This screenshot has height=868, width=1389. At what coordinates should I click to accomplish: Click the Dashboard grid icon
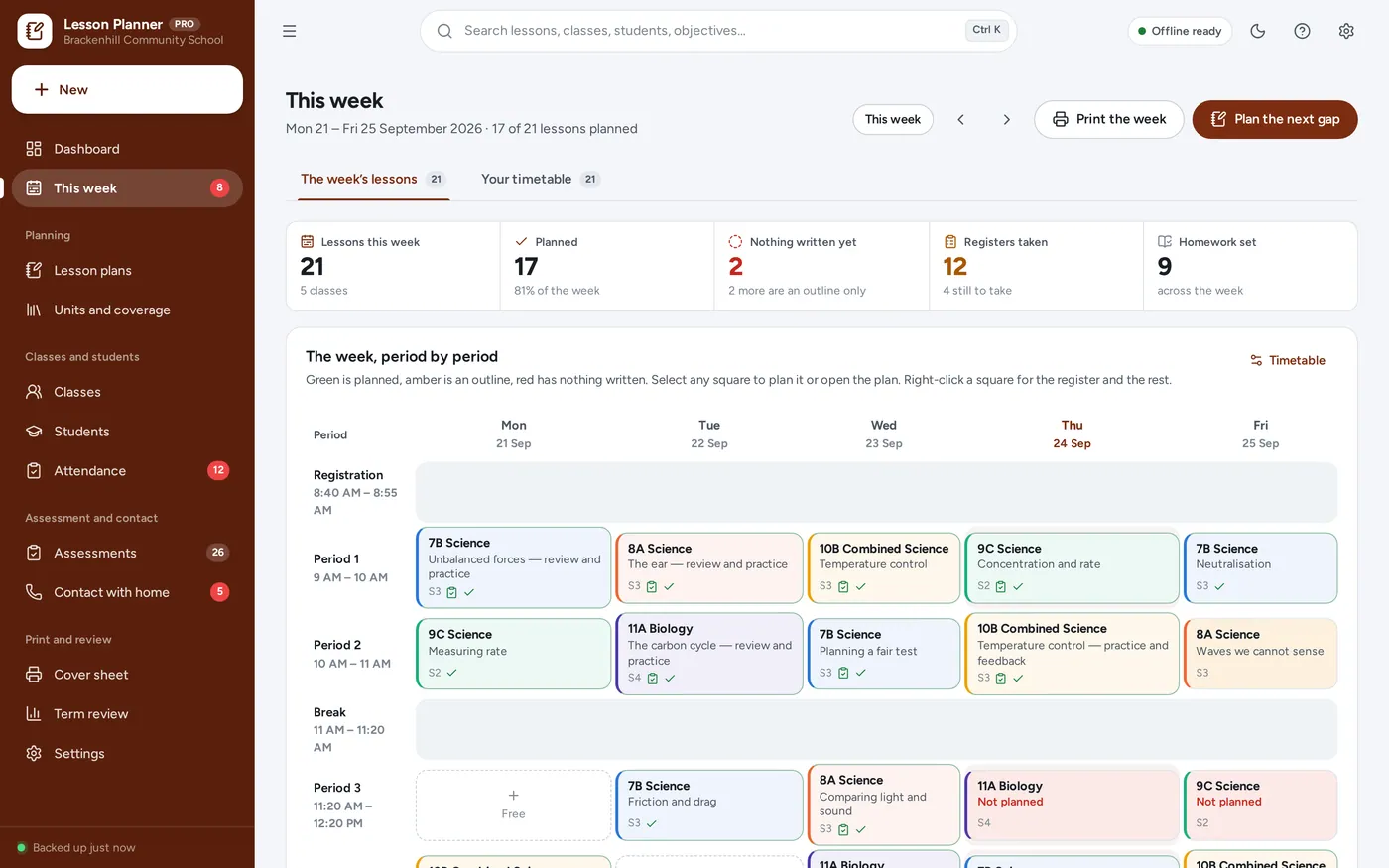34,149
